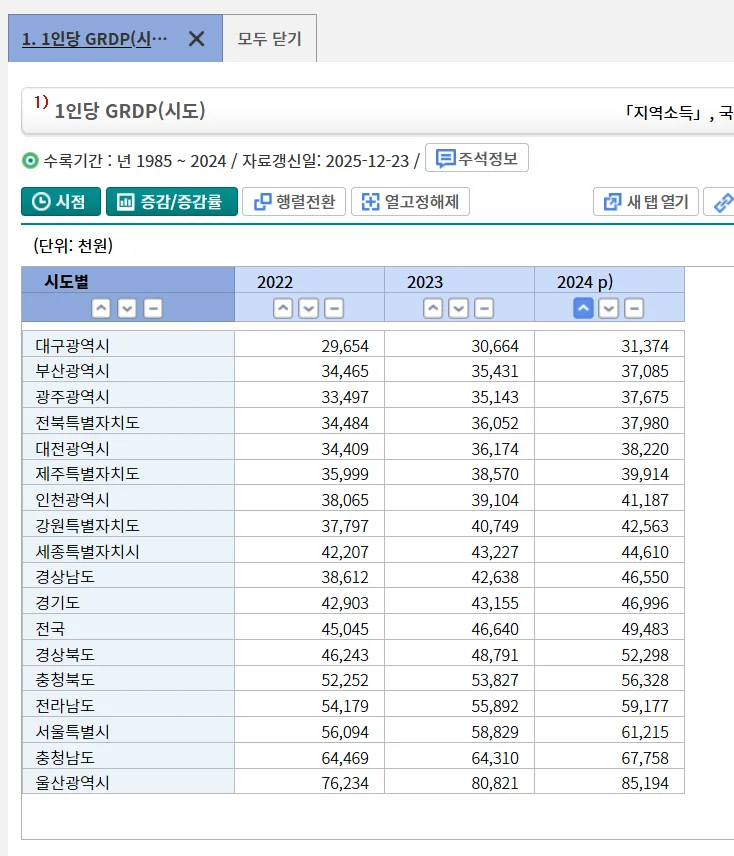Screen dimensions: 734x856
Task: Clear sorting via 2022 minus icon
Action: click(334, 308)
